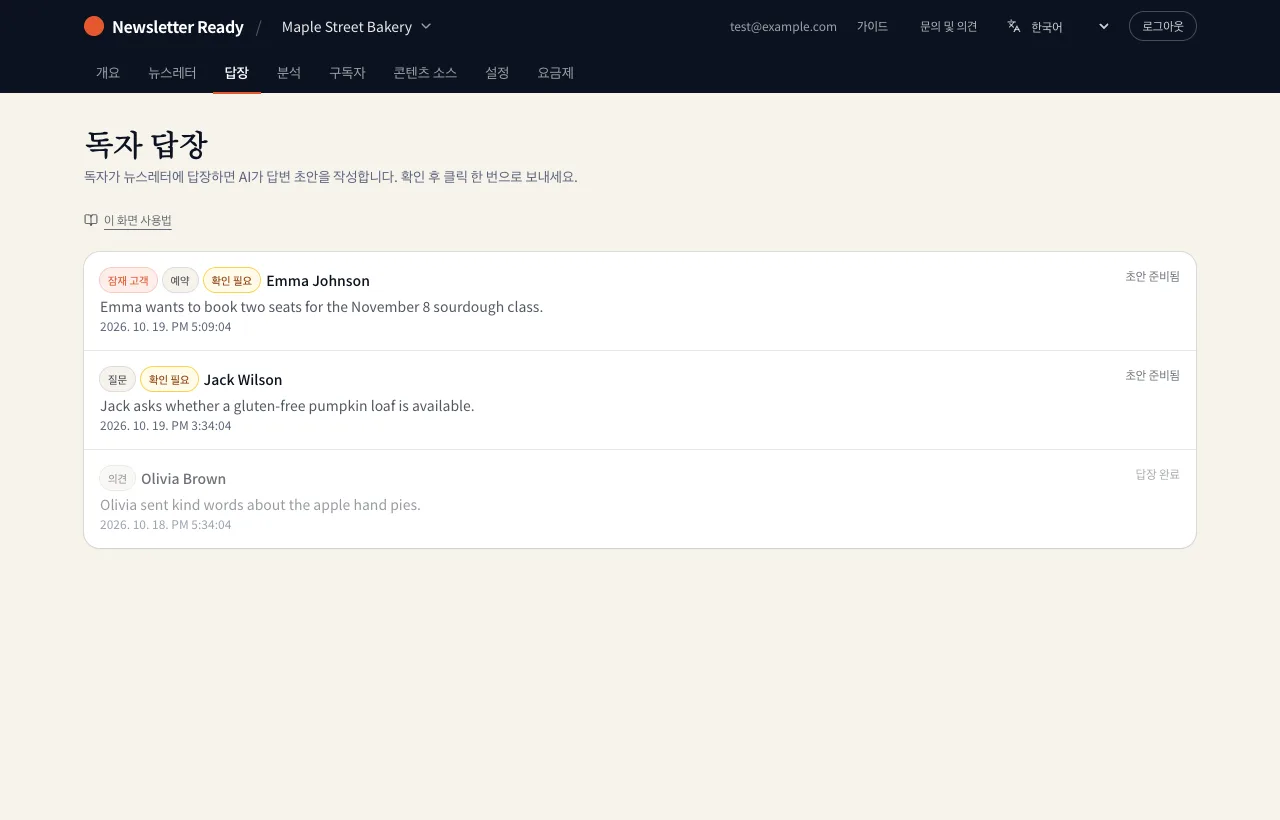Open the 구독자 tab
1280x820 pixels.
347,73
